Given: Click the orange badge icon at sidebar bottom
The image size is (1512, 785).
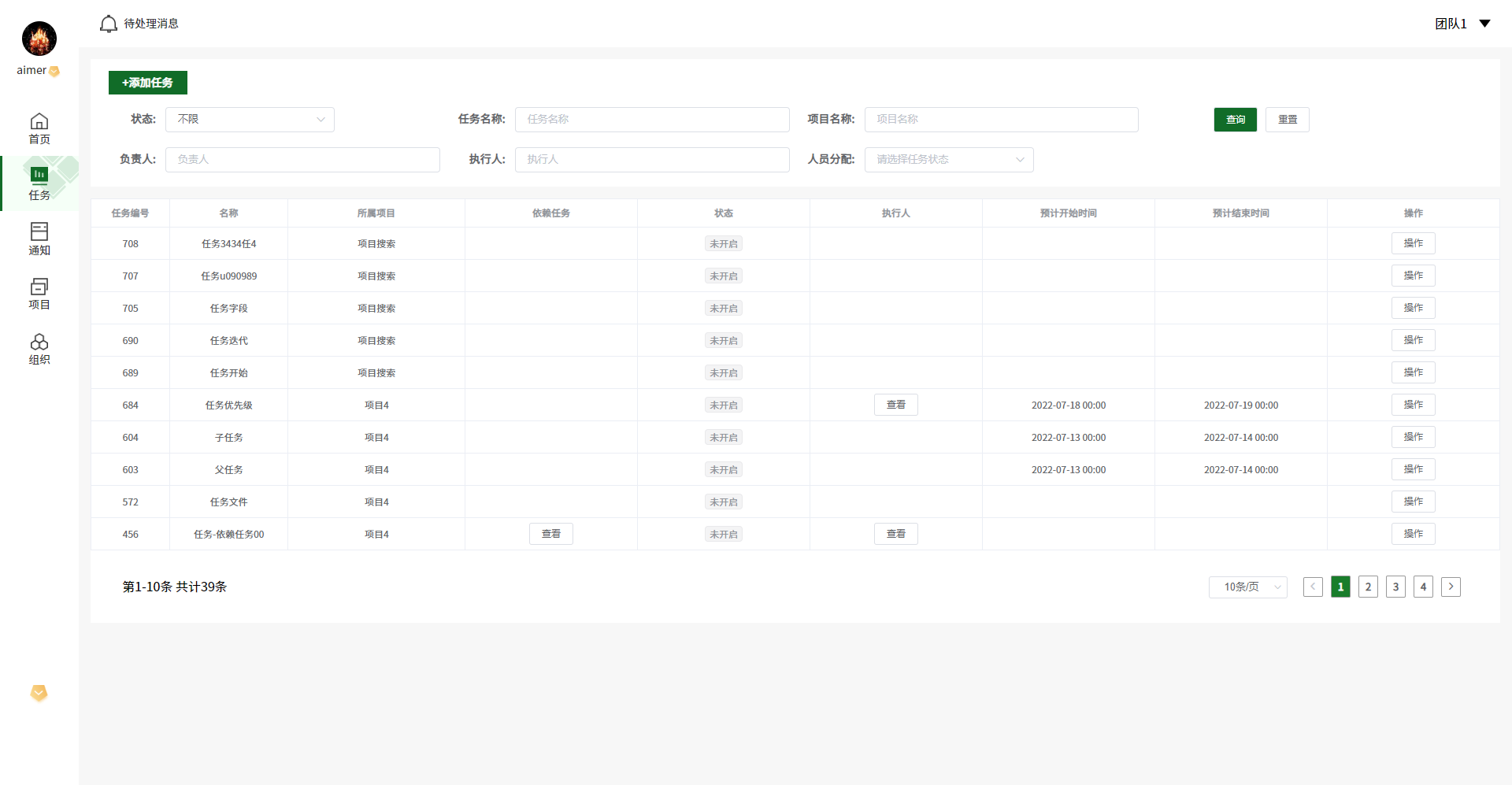Looking at the screenshot, I should pyautogui.click(x=39, y=693).
